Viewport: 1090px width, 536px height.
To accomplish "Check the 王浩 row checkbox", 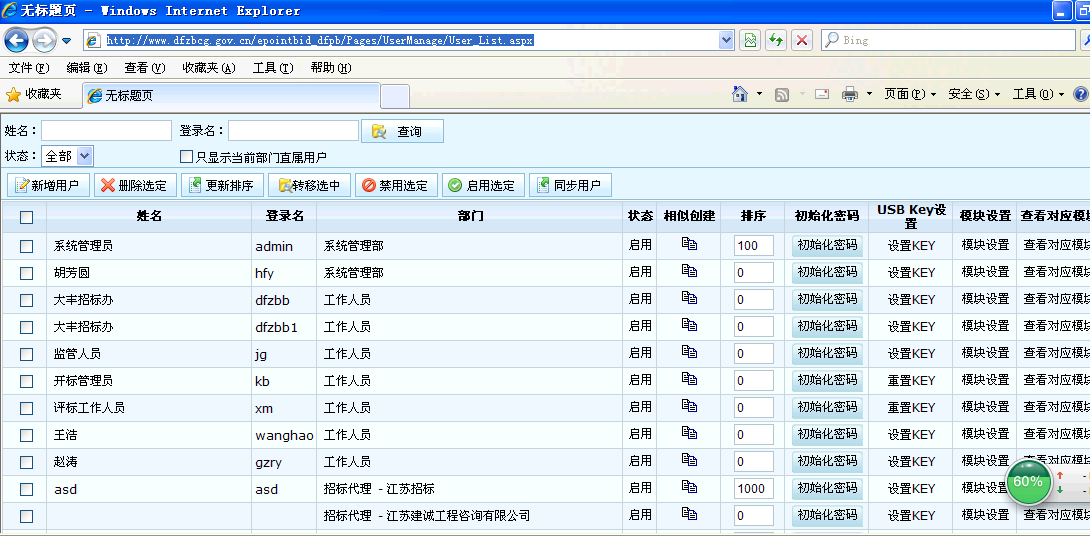I will (x=26, y=435).
